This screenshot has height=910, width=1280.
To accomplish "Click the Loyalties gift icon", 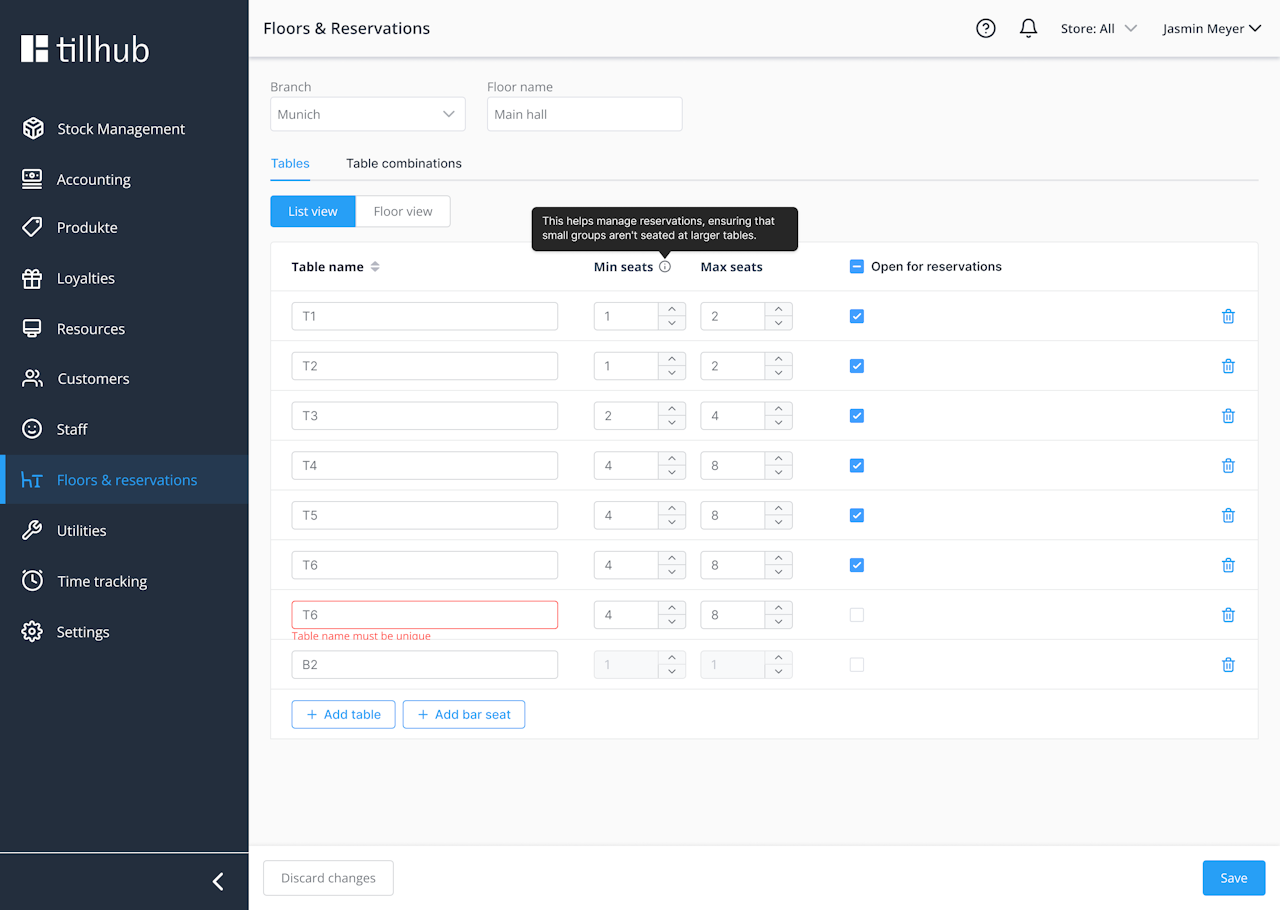I will [33, 278].
